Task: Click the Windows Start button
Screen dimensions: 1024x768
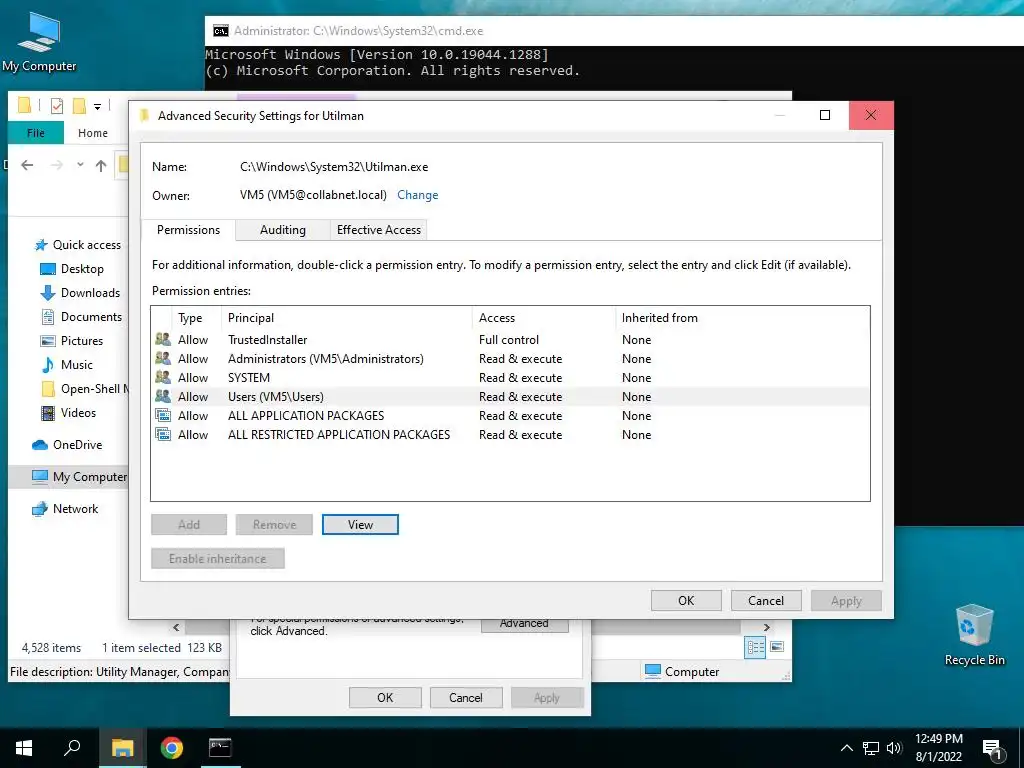Action: click(x=24, y=748)
